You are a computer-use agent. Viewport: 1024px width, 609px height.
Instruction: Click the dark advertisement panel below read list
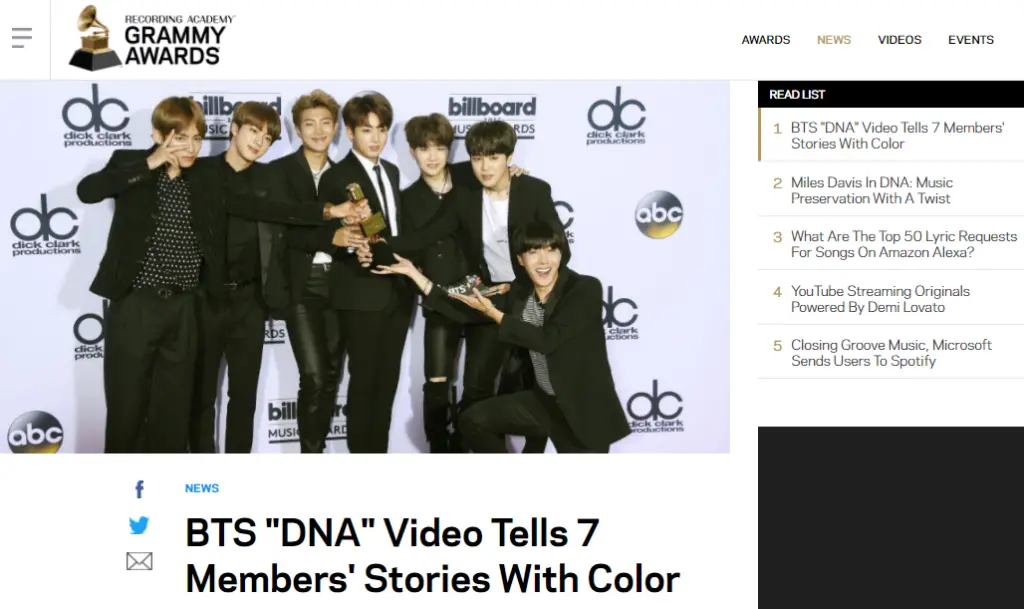click(891, 518)
